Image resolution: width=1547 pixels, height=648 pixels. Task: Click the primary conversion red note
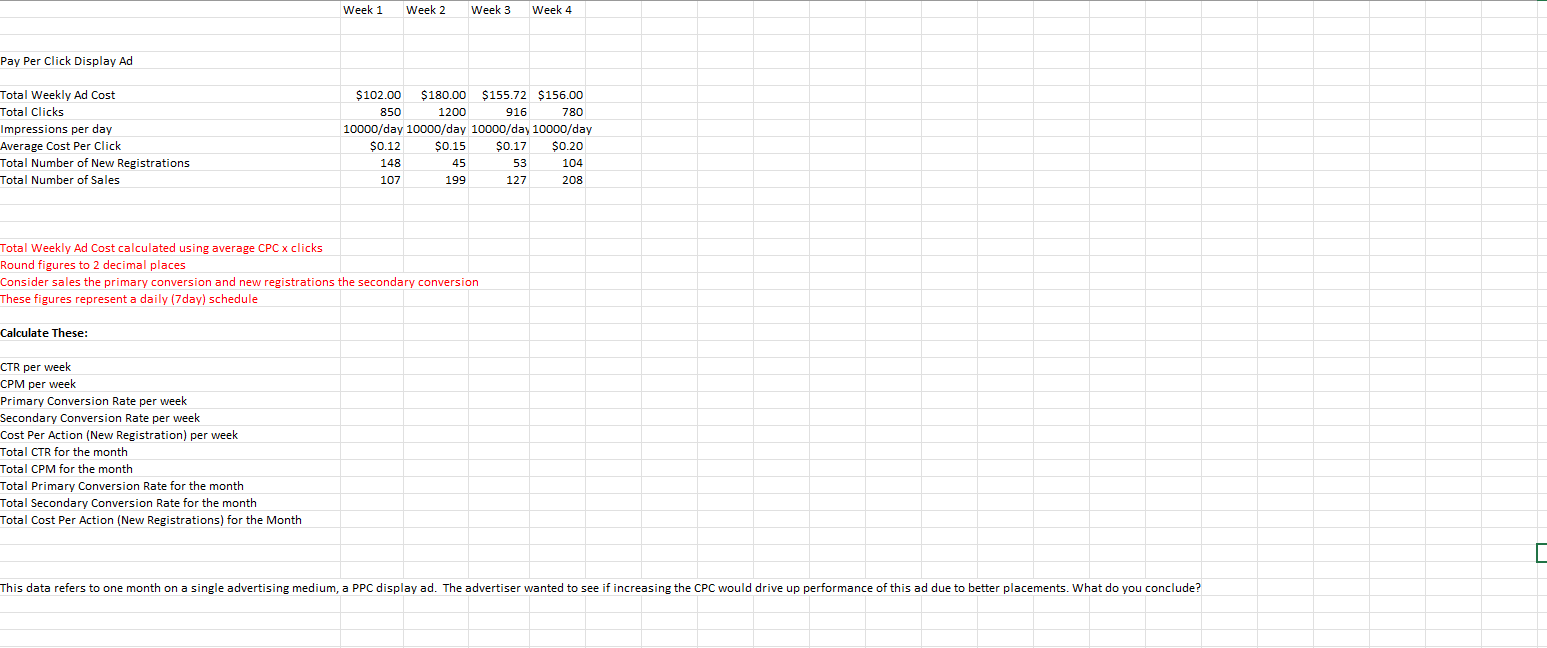[239, 282]
